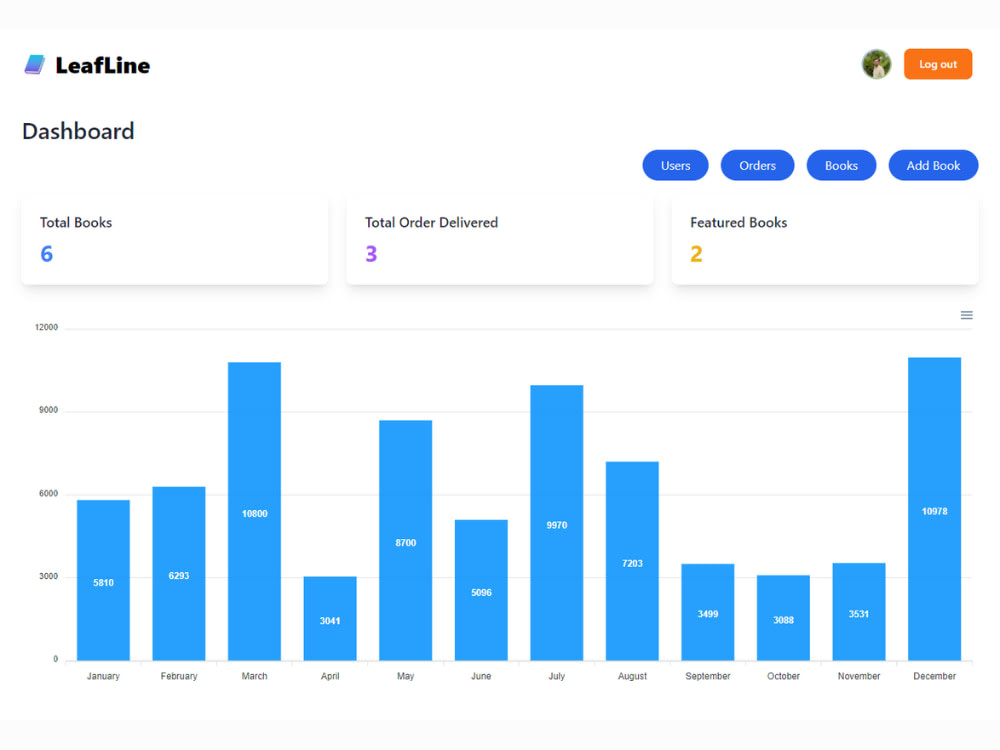The height and width of the screenshot is (750, 1000).
Task: Open the chart hamburger menu icon
Action: 966,315
